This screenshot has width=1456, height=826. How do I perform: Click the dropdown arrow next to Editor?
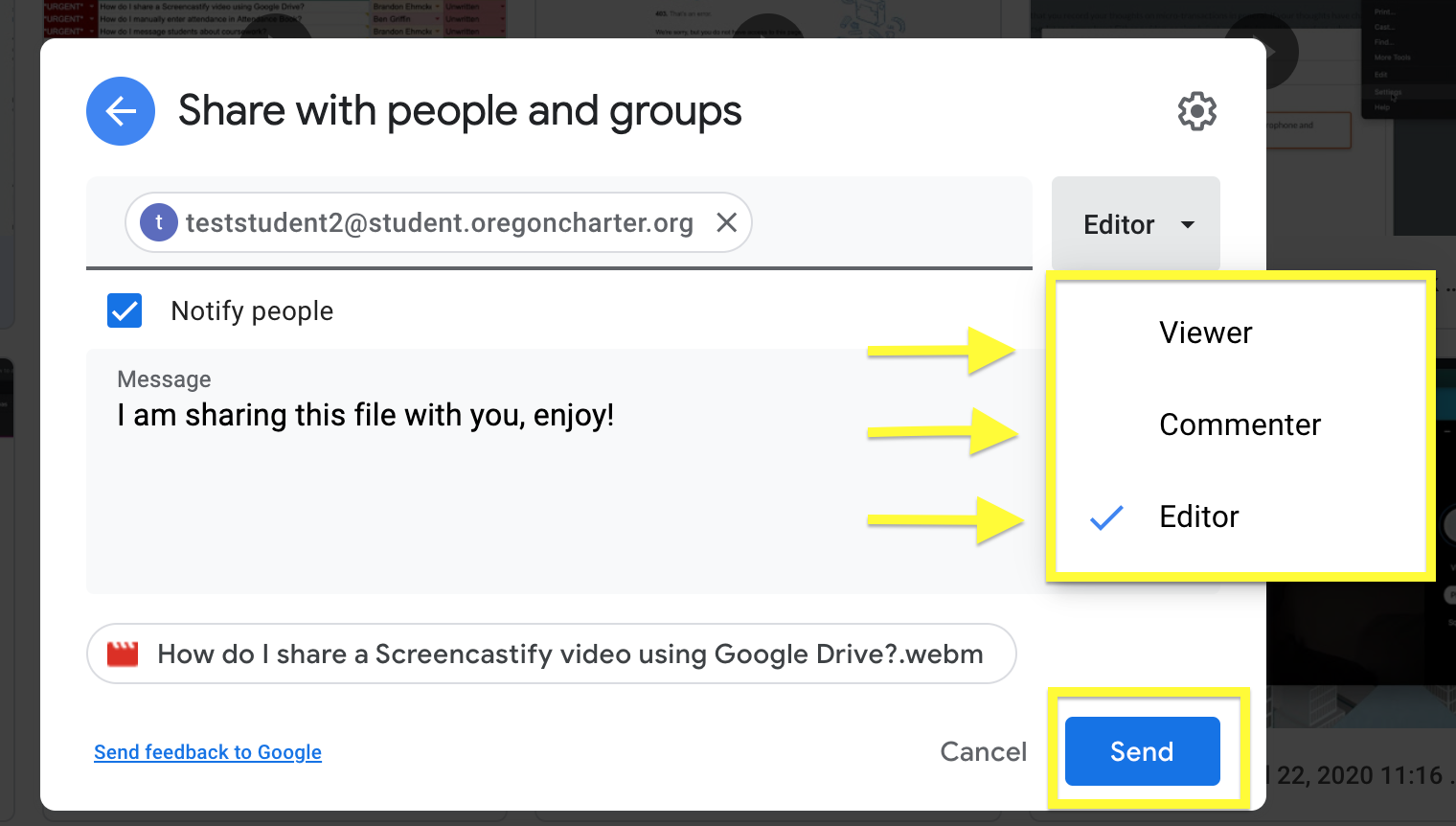pyautogui.click(x=1188, y=225)
